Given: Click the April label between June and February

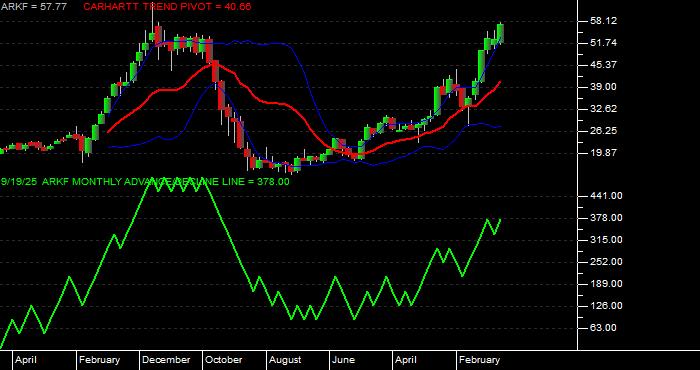Looking at the screenshot, I should click(x=406, y=360).
